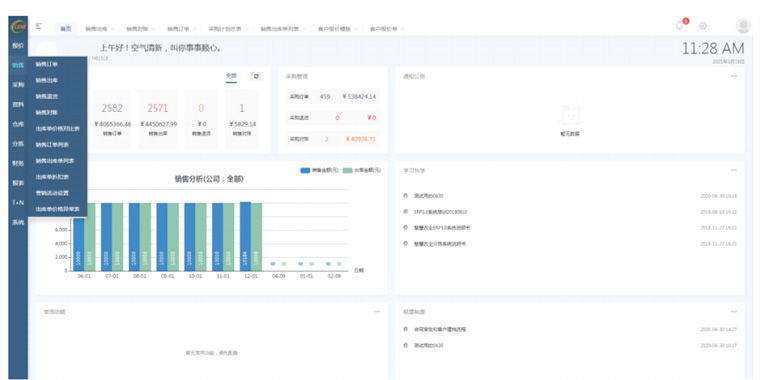Open the user avatar menu
Screen dimensions: 760x380
tap(743, 26)
